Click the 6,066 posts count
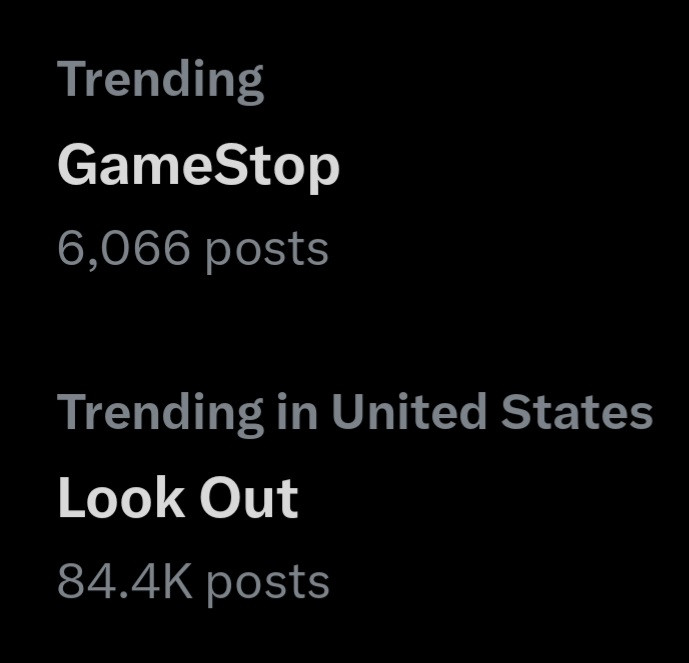The width and height of the screenshot is (689, 663). tap(192, 248)
